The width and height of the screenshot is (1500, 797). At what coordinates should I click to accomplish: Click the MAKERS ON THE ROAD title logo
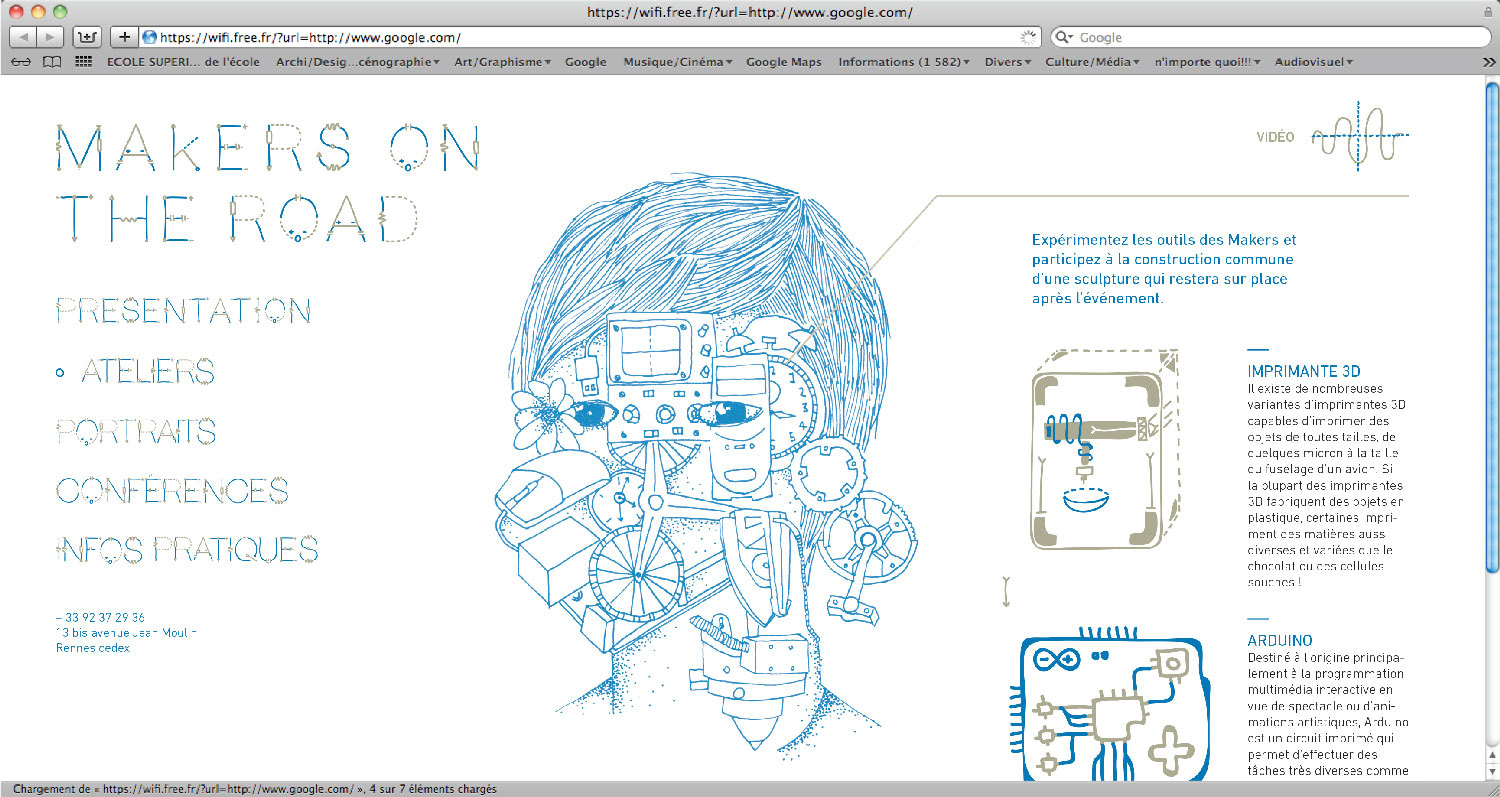268,183
